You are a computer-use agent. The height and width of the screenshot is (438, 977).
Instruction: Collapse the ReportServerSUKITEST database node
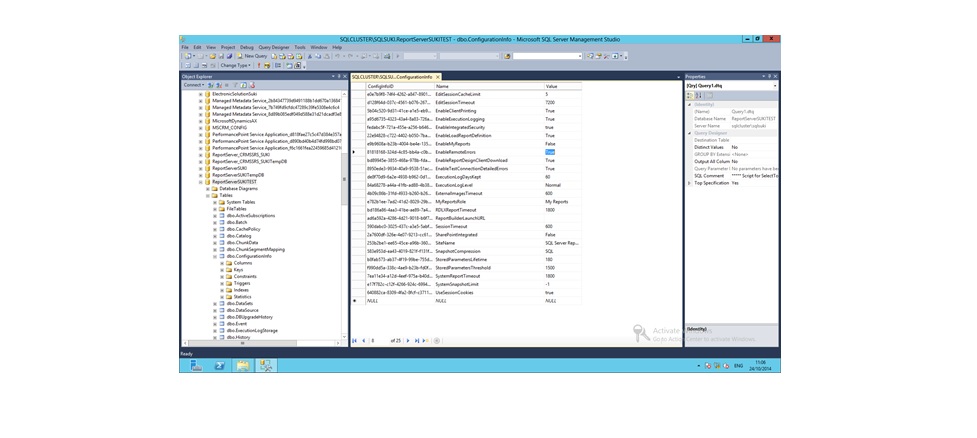coord(201,181)
